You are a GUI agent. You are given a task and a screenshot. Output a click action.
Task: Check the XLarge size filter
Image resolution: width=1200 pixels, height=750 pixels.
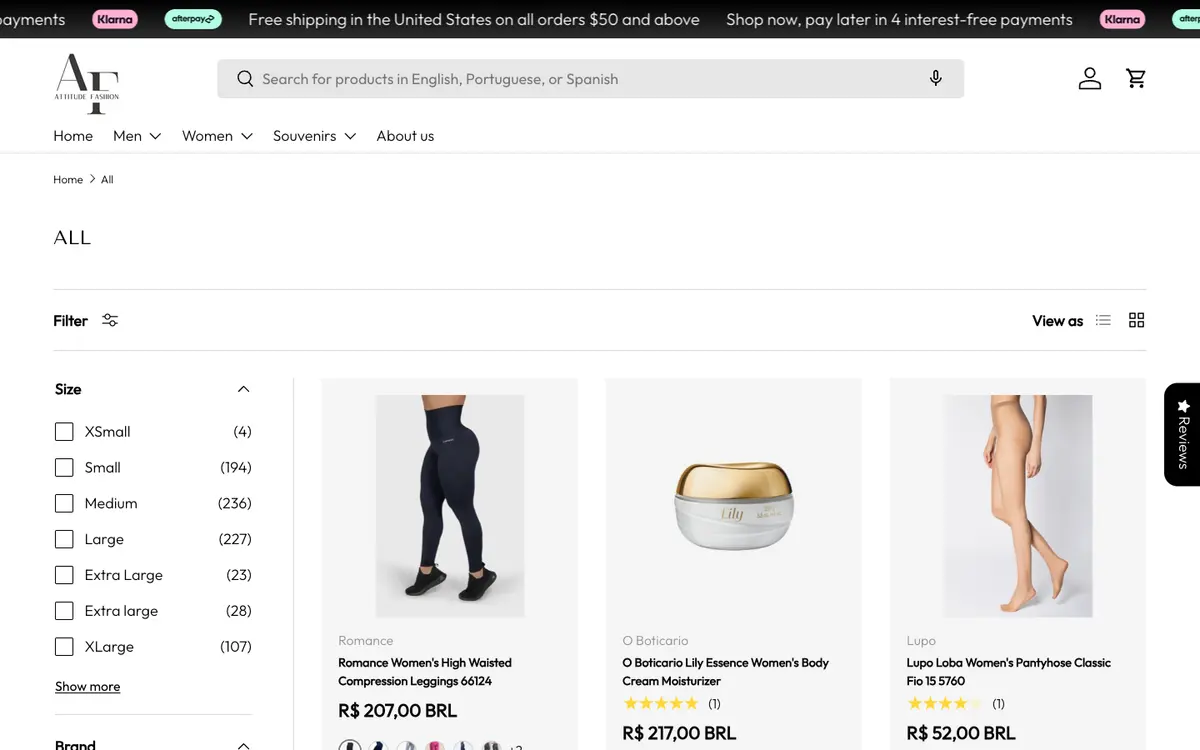[64, 648]
